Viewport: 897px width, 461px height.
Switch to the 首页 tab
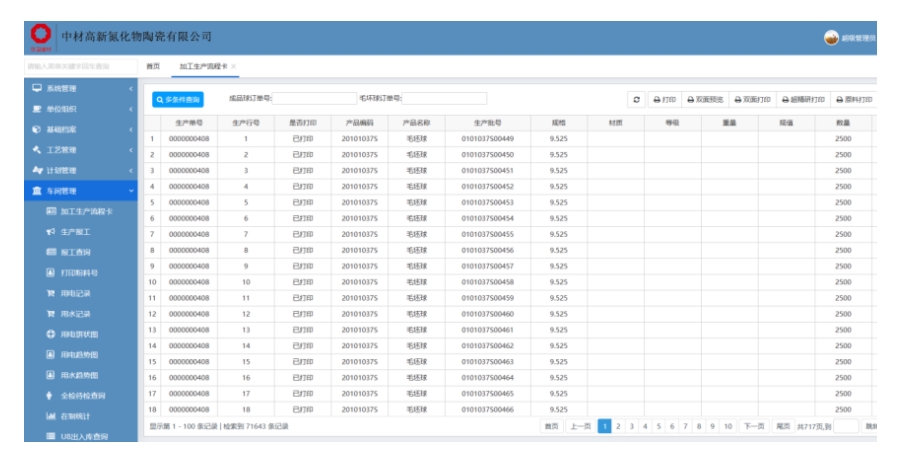153,66
